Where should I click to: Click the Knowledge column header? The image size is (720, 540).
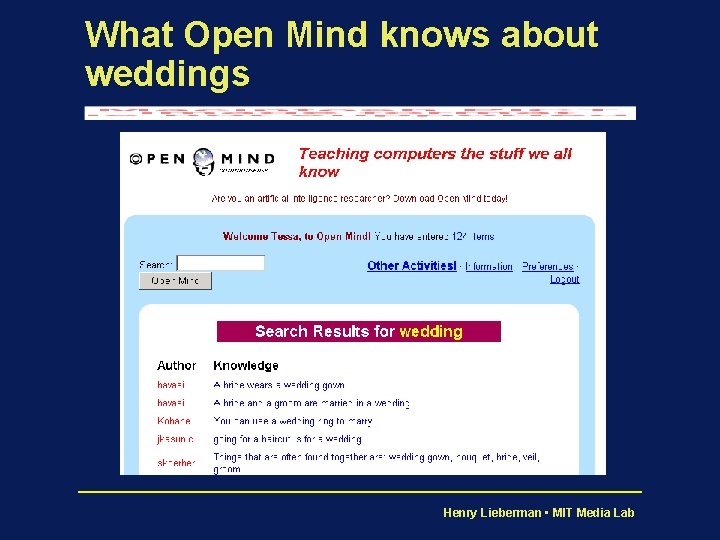click(x=246, y=366)
